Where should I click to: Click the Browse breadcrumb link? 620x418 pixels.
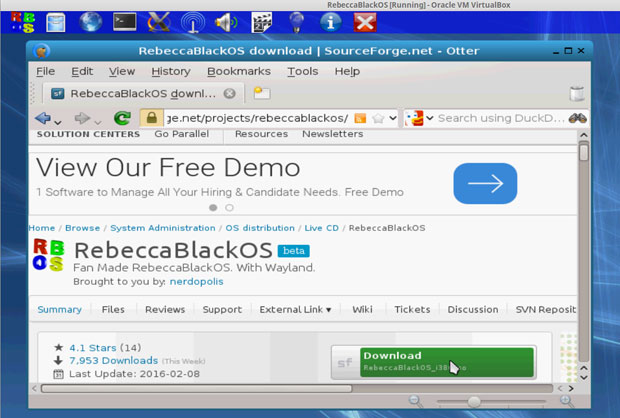click(82, 228)
